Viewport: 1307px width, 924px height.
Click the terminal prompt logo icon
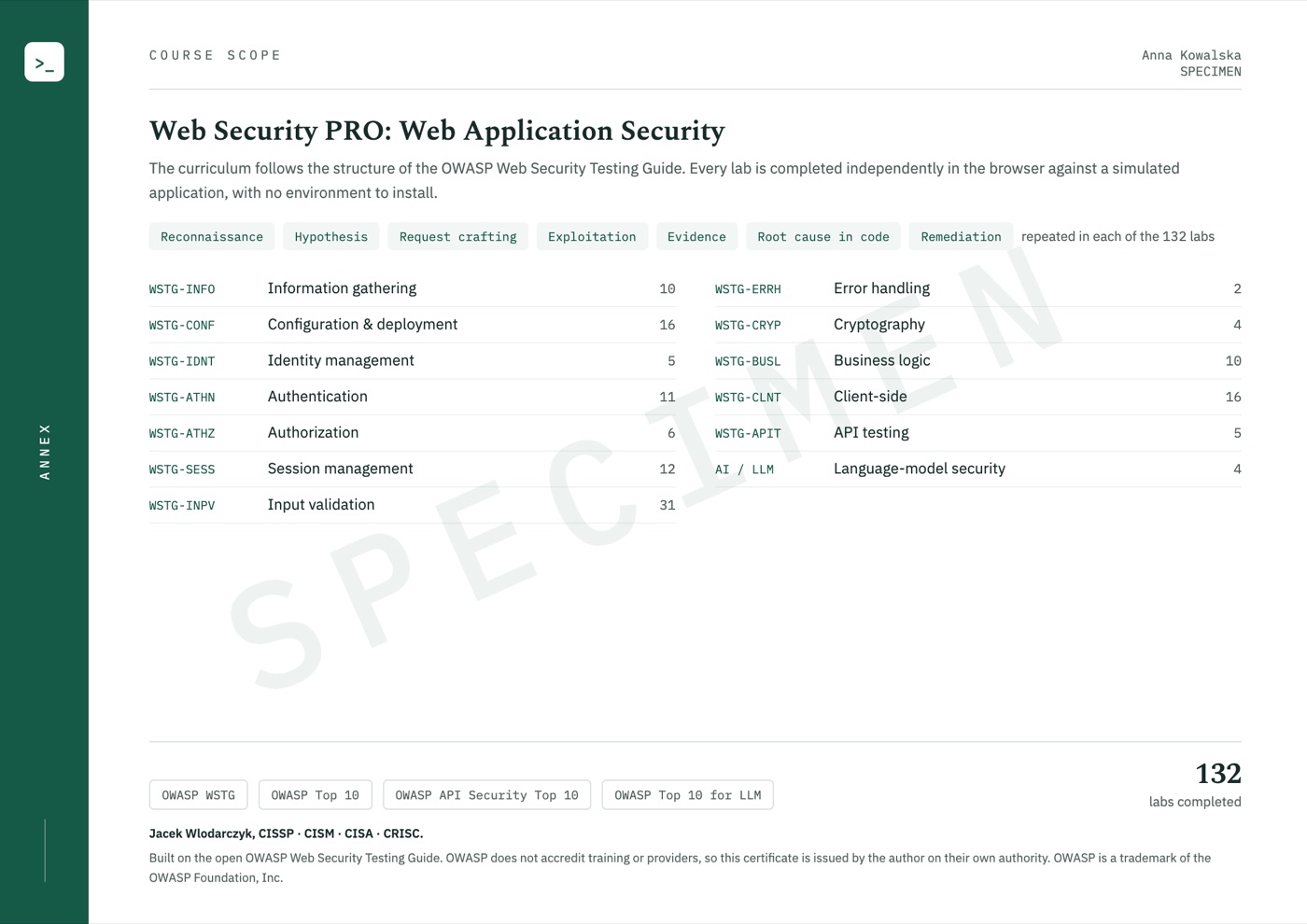tap(44, 62)
